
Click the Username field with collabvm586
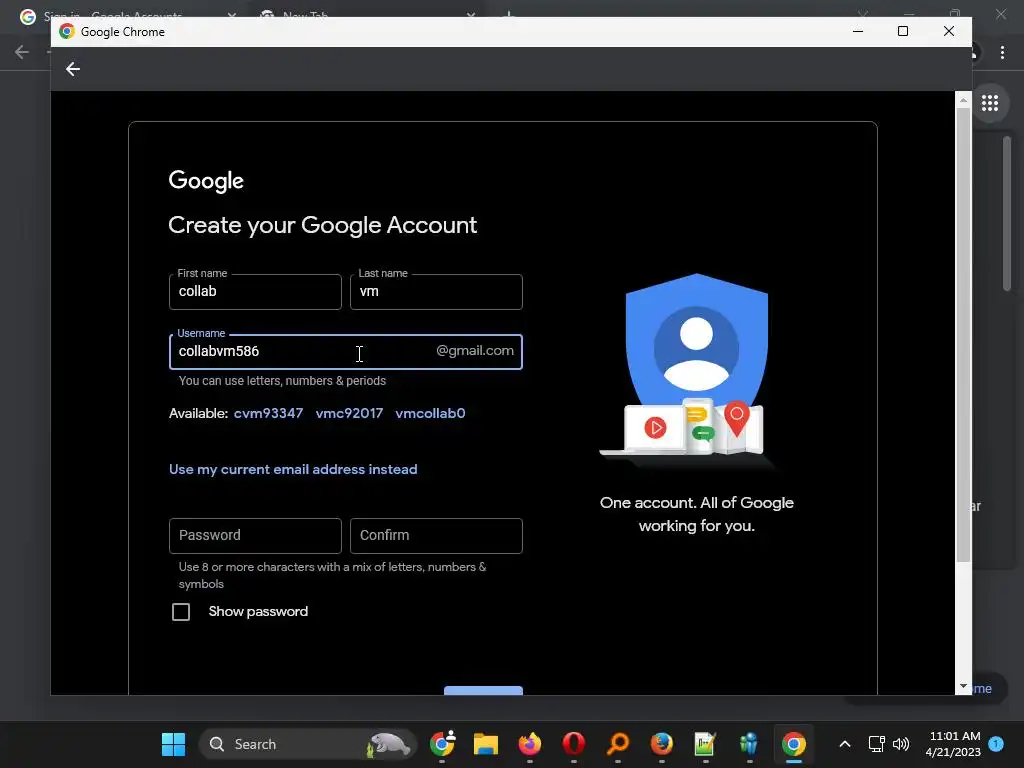pos(345,352)
